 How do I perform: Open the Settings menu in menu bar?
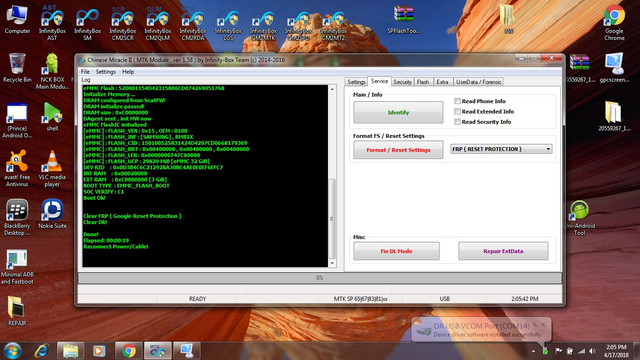(x=106, y=72)
